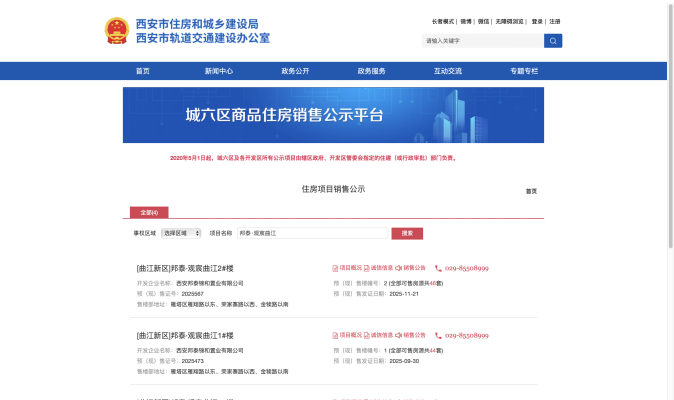This screenshot has width=674, height=400.
Task: Expand the 选择区域 district dropdown
Action: tap(180, 233)
